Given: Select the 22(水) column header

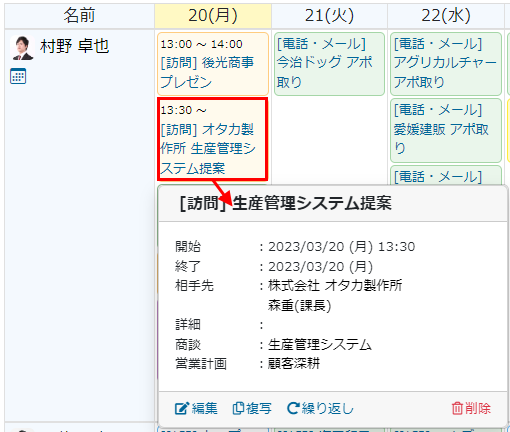Looking at the screenshot, I should pos(446,16).
